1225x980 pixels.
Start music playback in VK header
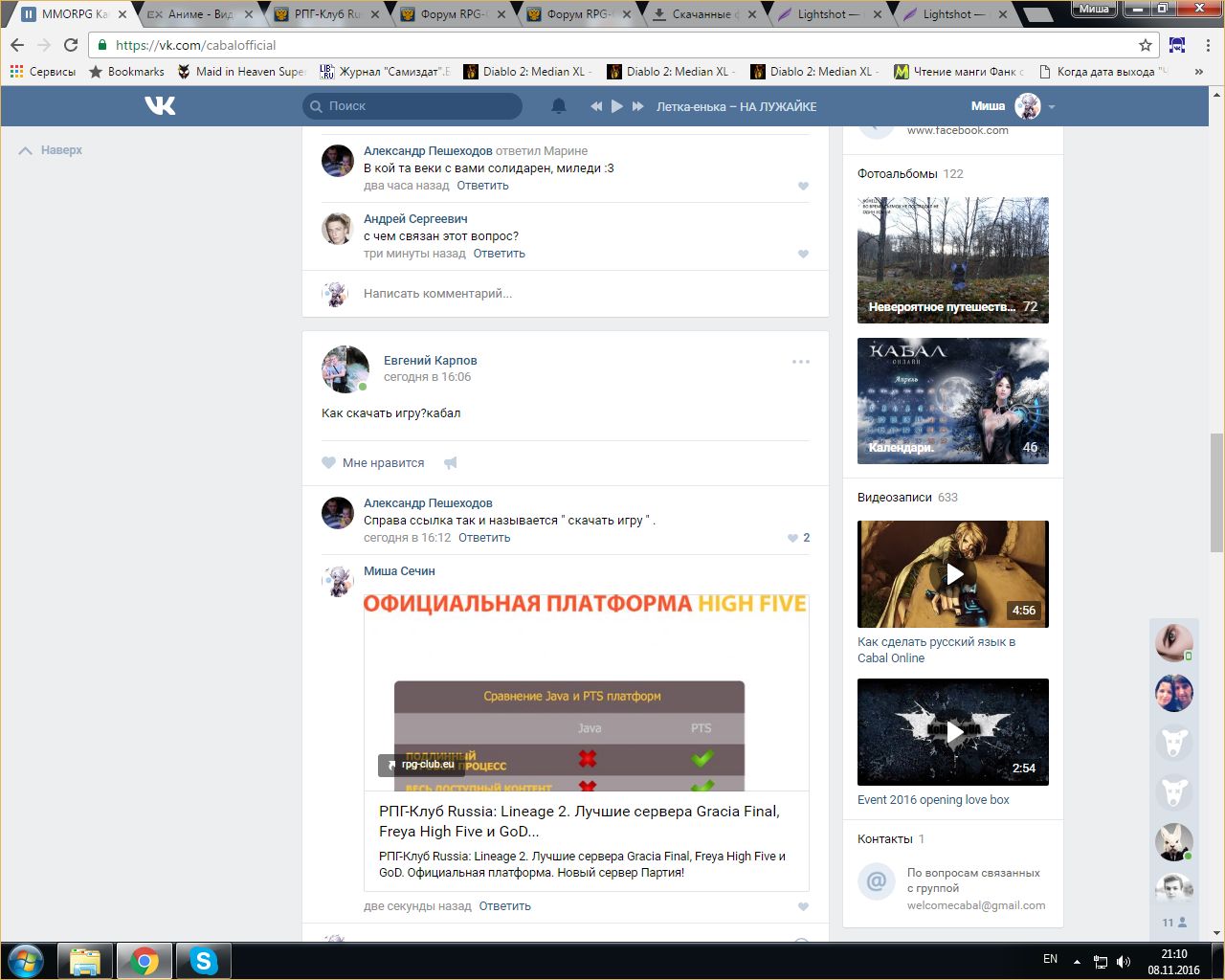617,106
